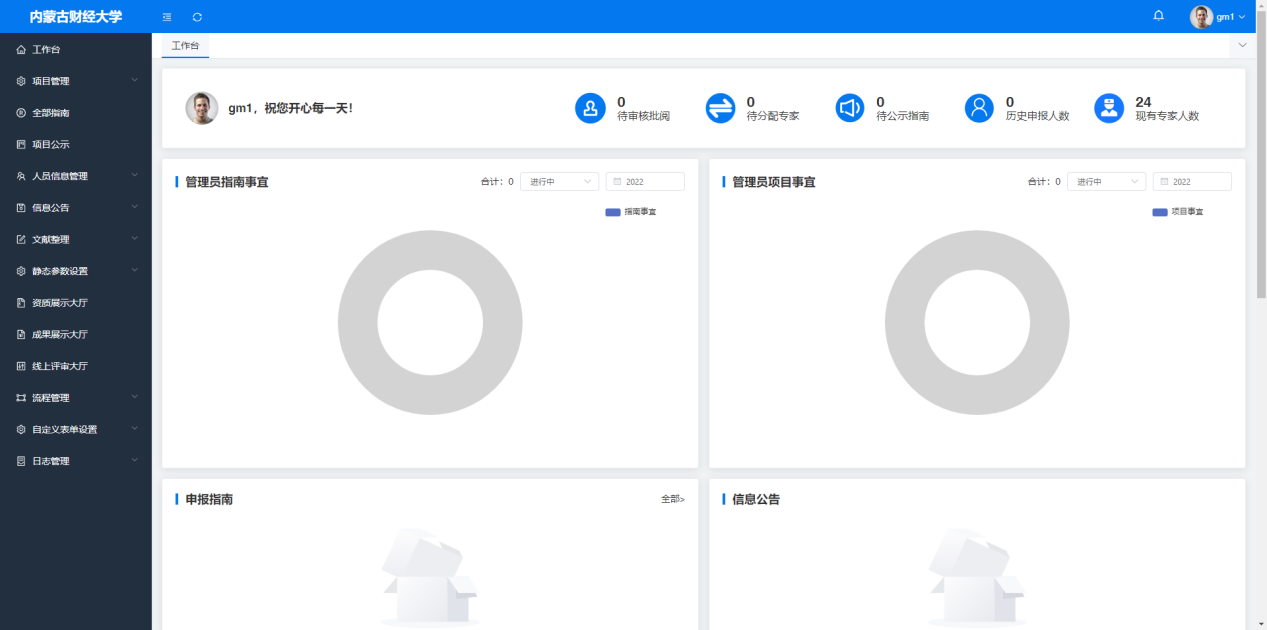The image size is (1267, 630).
Task: Click the 待审核批阅 stamp icon
Action: pyautogui.click(x=591, y=108)
